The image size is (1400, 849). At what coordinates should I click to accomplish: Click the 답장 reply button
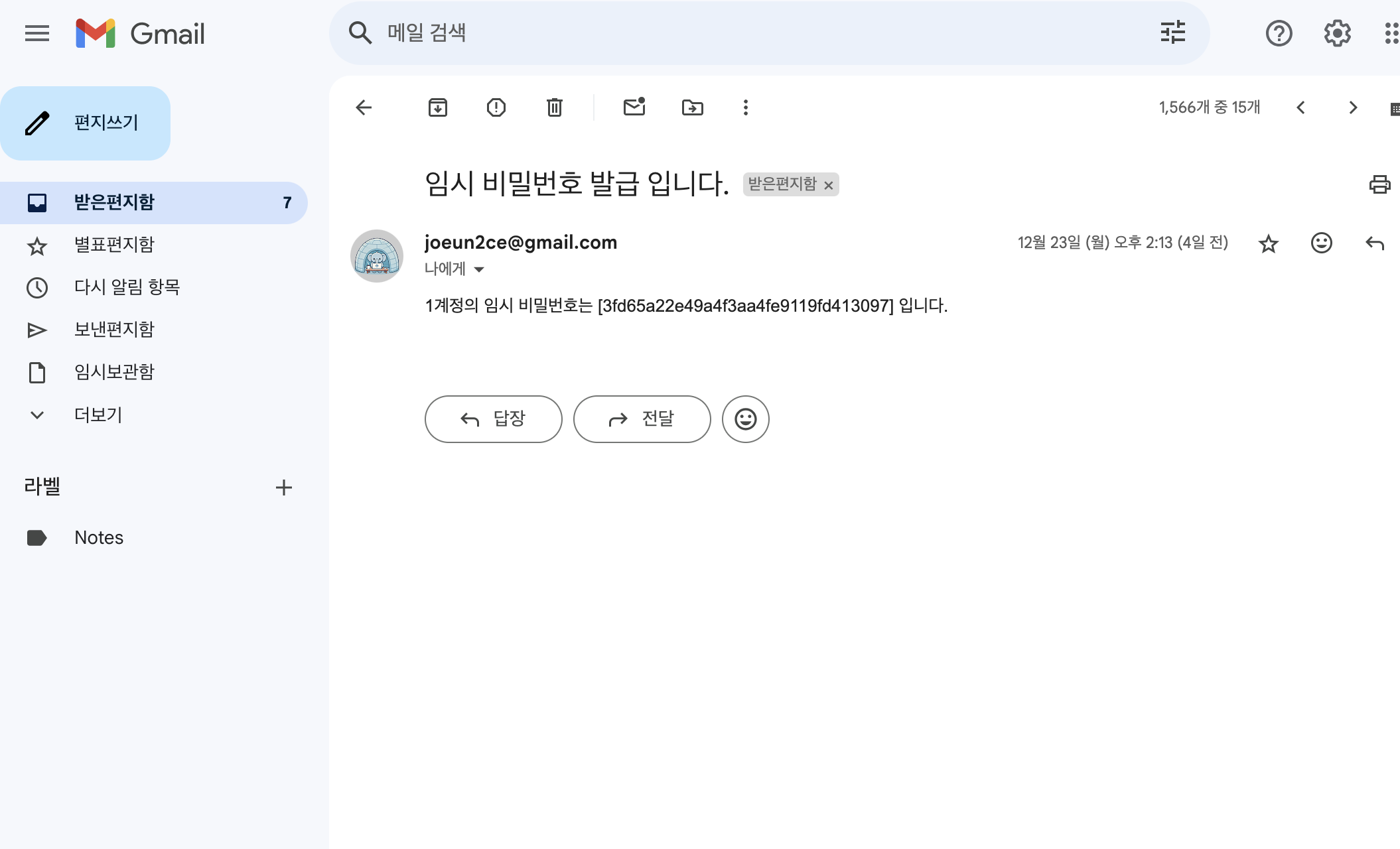(494, 419)
